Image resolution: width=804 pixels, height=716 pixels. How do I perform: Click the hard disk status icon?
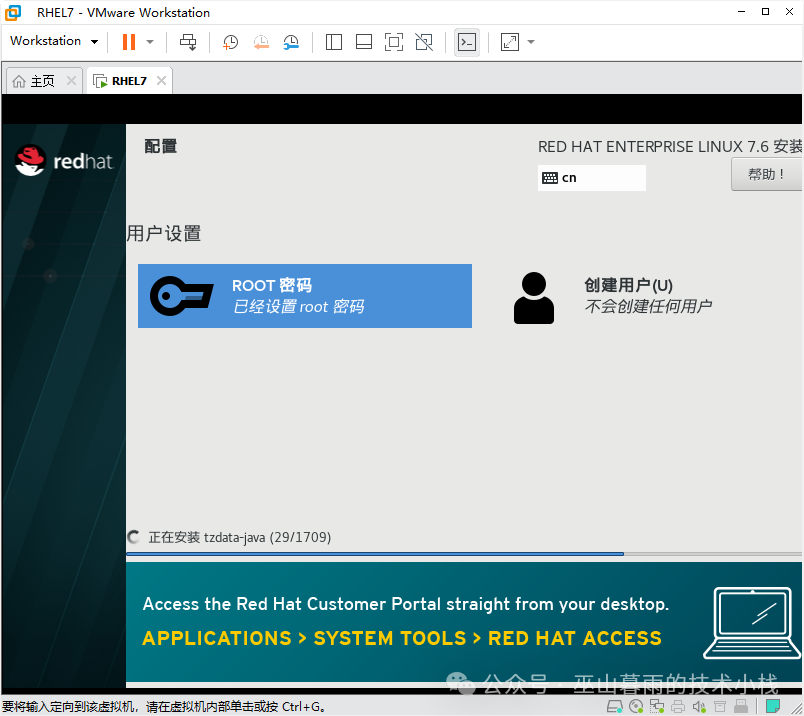click(614, 705)
